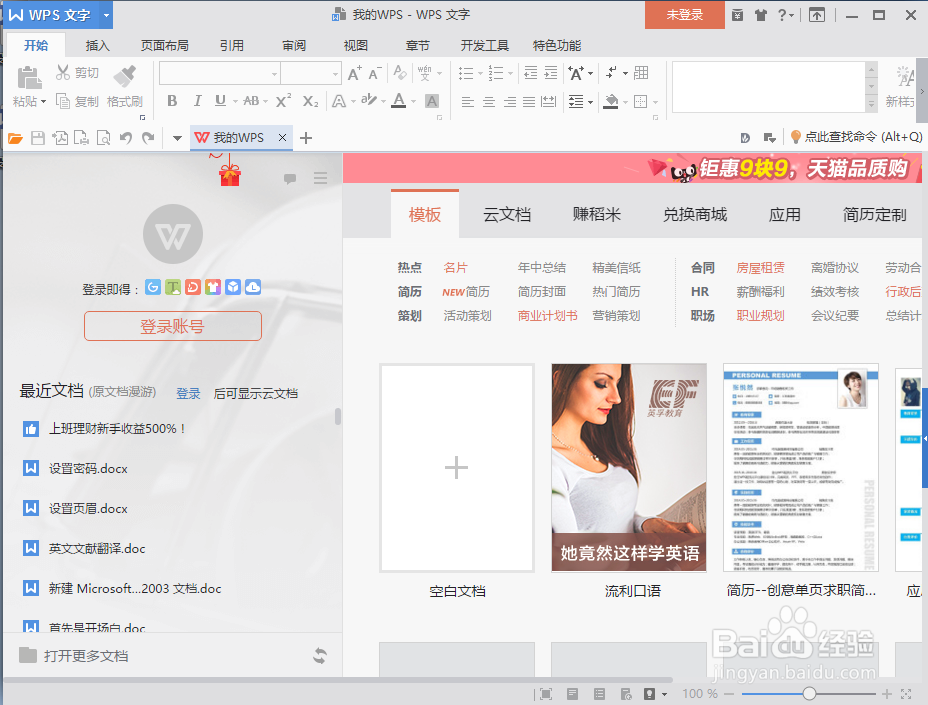Open recent file 设置密码.docx
This screenshot has height=705, width=928.
(88, 468)
